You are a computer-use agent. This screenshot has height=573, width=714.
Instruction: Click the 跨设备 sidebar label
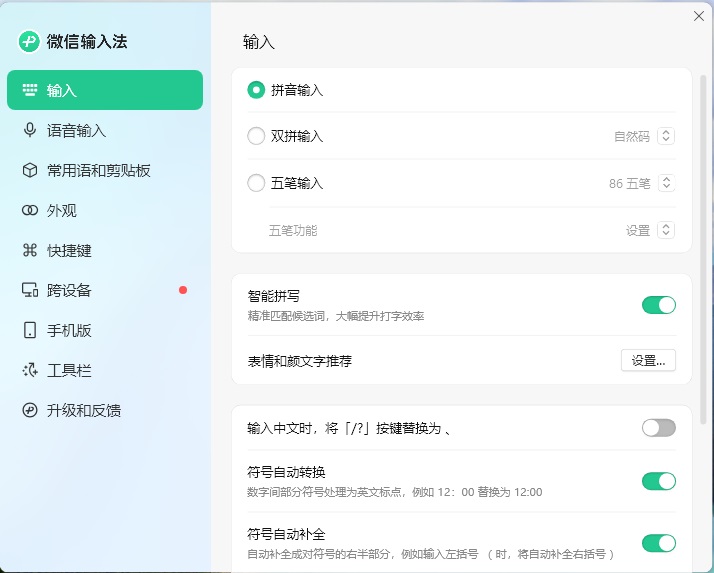click(x=69, y=290)
